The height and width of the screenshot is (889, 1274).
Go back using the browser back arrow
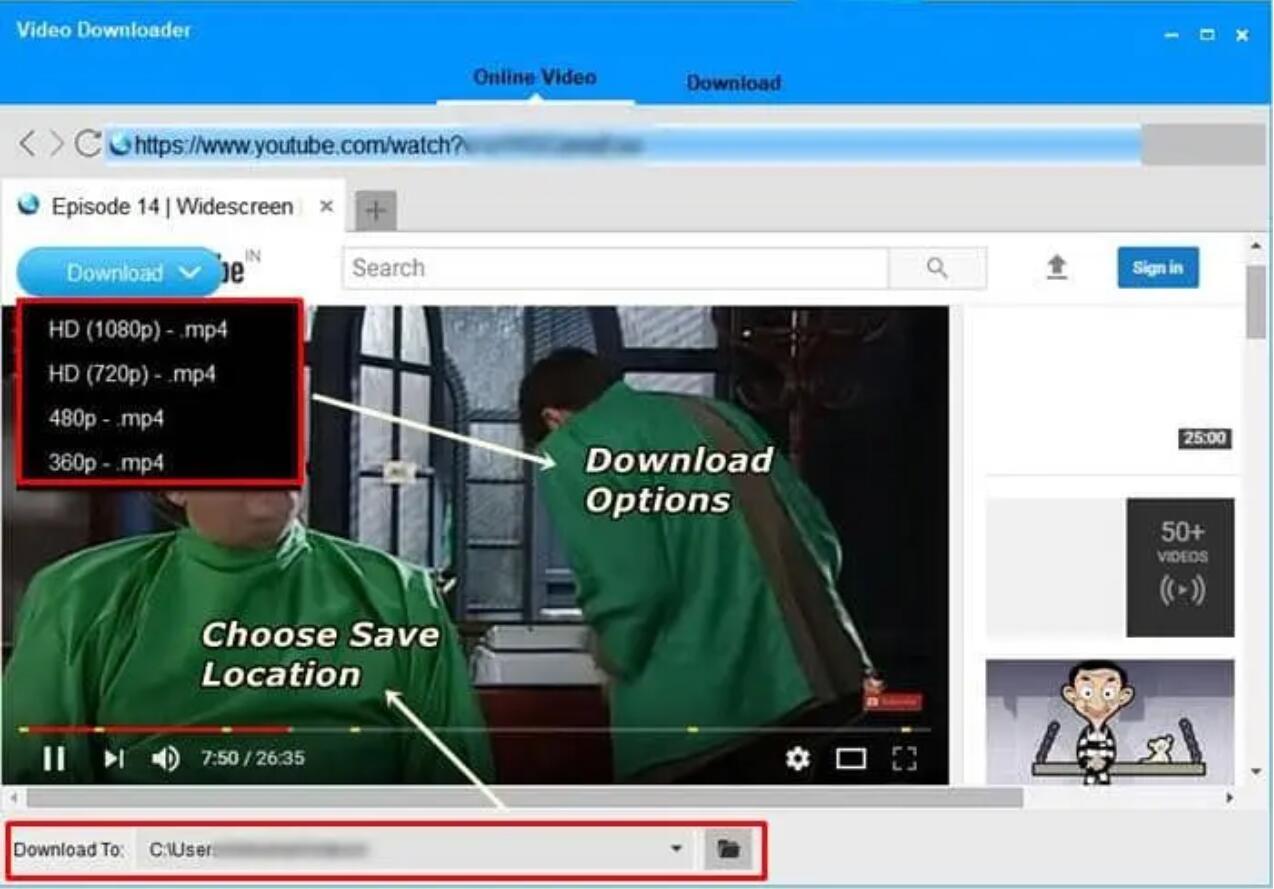[x=27, y=144]
